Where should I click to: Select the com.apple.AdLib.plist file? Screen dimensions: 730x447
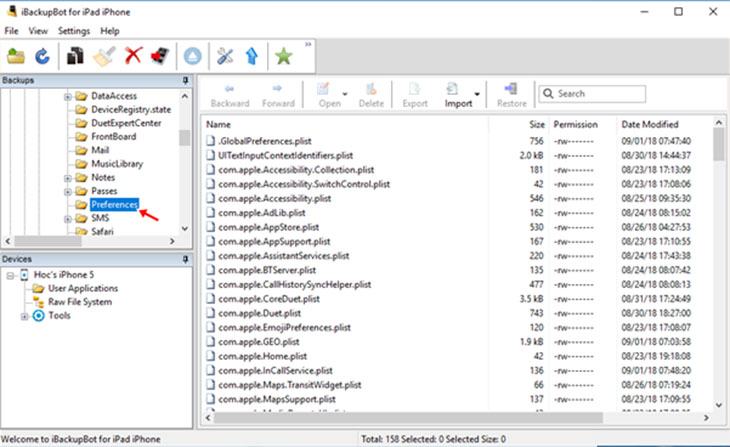click(x=262, y=213)
